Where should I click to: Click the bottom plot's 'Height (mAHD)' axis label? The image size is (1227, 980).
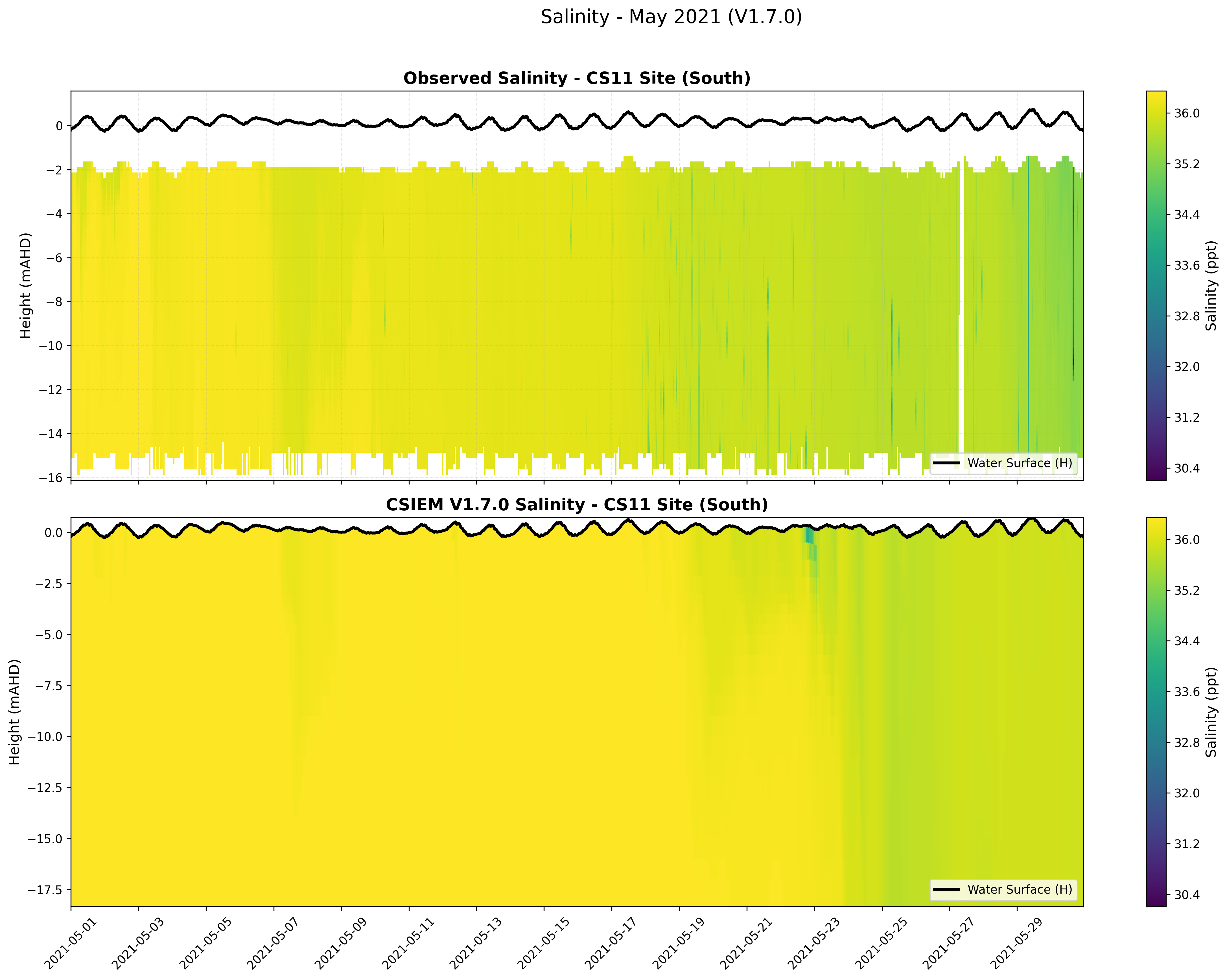(15, 712)
